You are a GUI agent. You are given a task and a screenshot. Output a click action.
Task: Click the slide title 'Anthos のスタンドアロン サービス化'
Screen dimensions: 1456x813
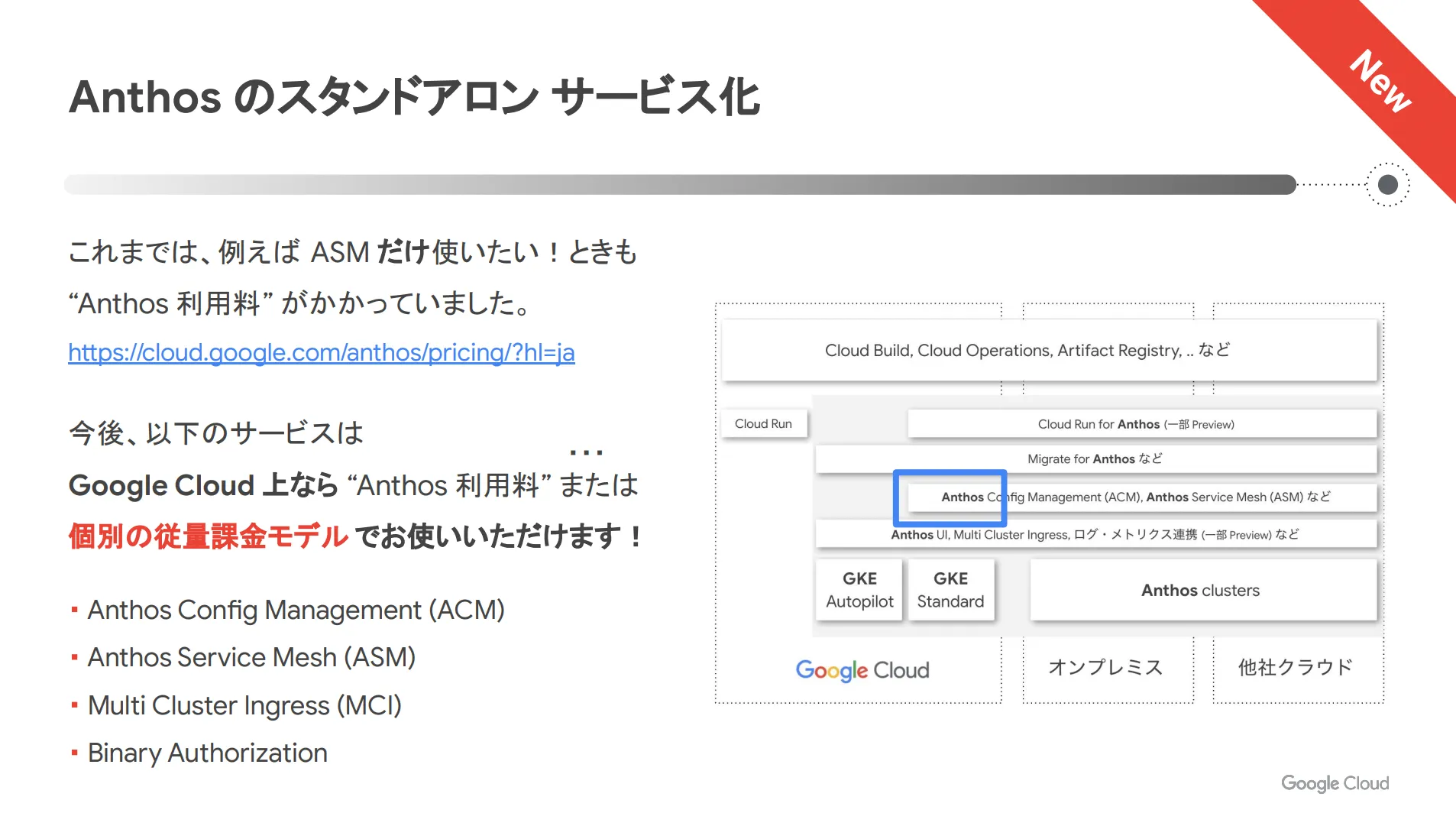[x=414, y=97]
